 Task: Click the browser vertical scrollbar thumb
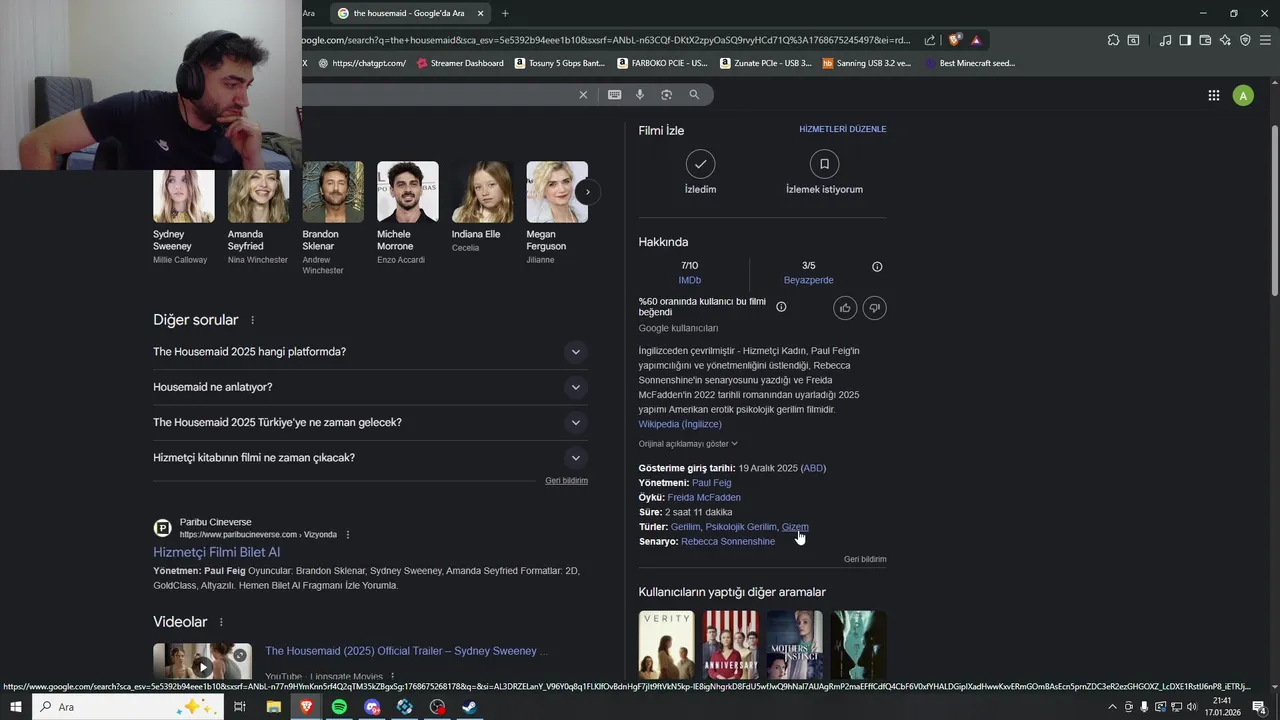pyautogui.click(x=1274, y=210)
